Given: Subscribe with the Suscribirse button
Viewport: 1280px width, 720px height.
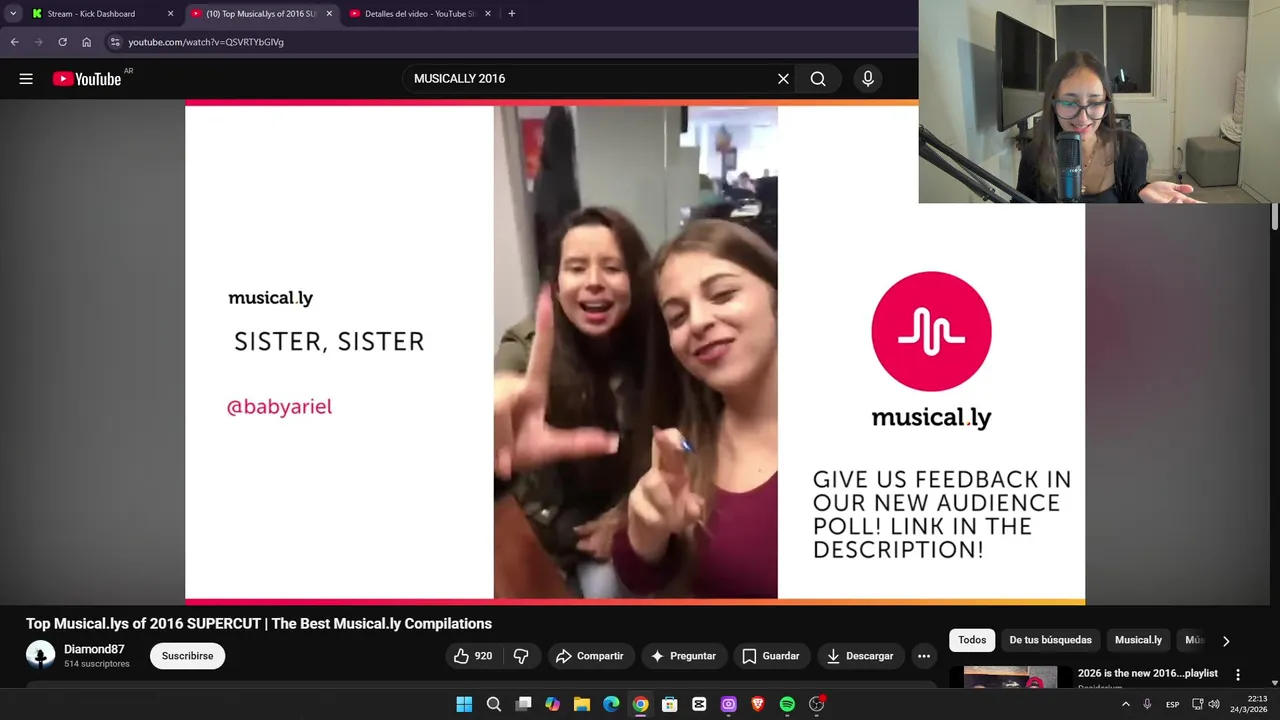Looking at the screenshot, I should click(x=187, y=656).
